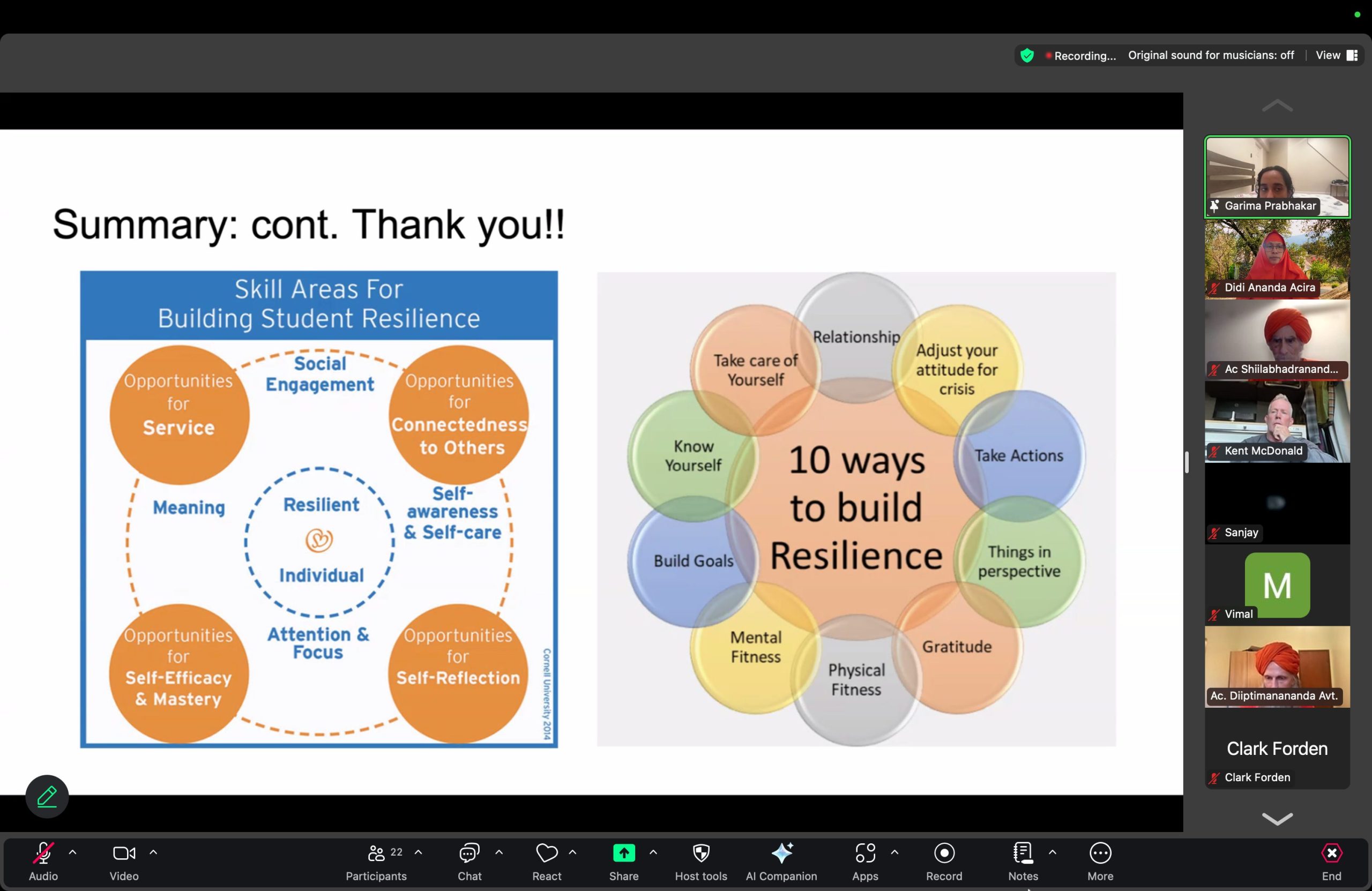Expand the arrow next to Participants
The image size is (1372, 891).
[x=419, y=852]
